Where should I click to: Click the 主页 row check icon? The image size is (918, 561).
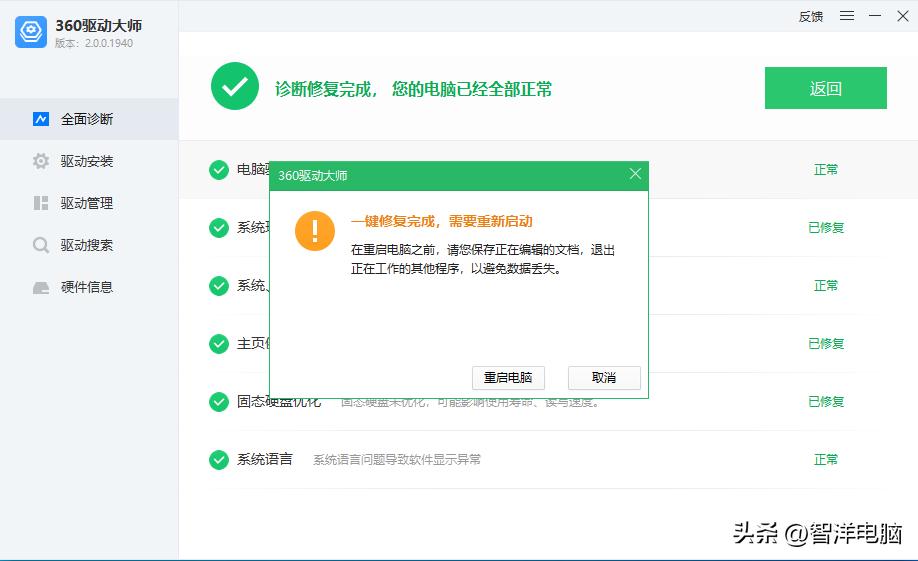click(x=219, y=344)
